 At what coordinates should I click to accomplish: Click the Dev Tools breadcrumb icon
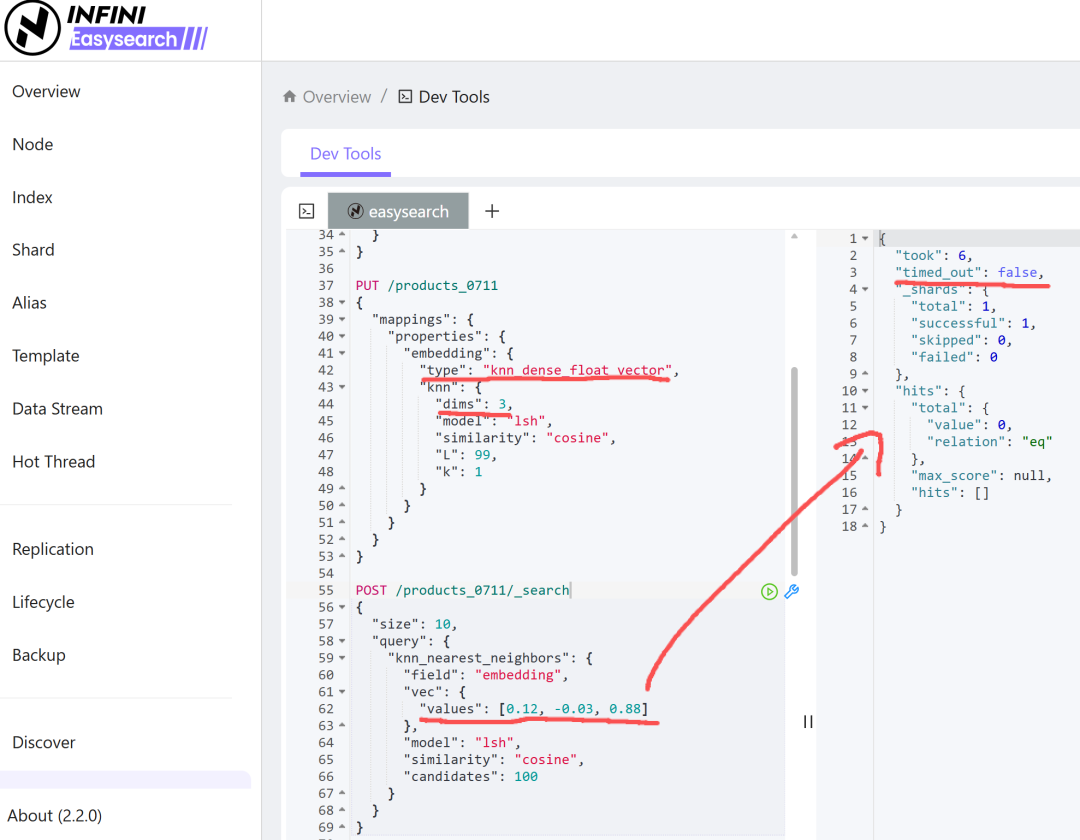(x=405, y=96)
